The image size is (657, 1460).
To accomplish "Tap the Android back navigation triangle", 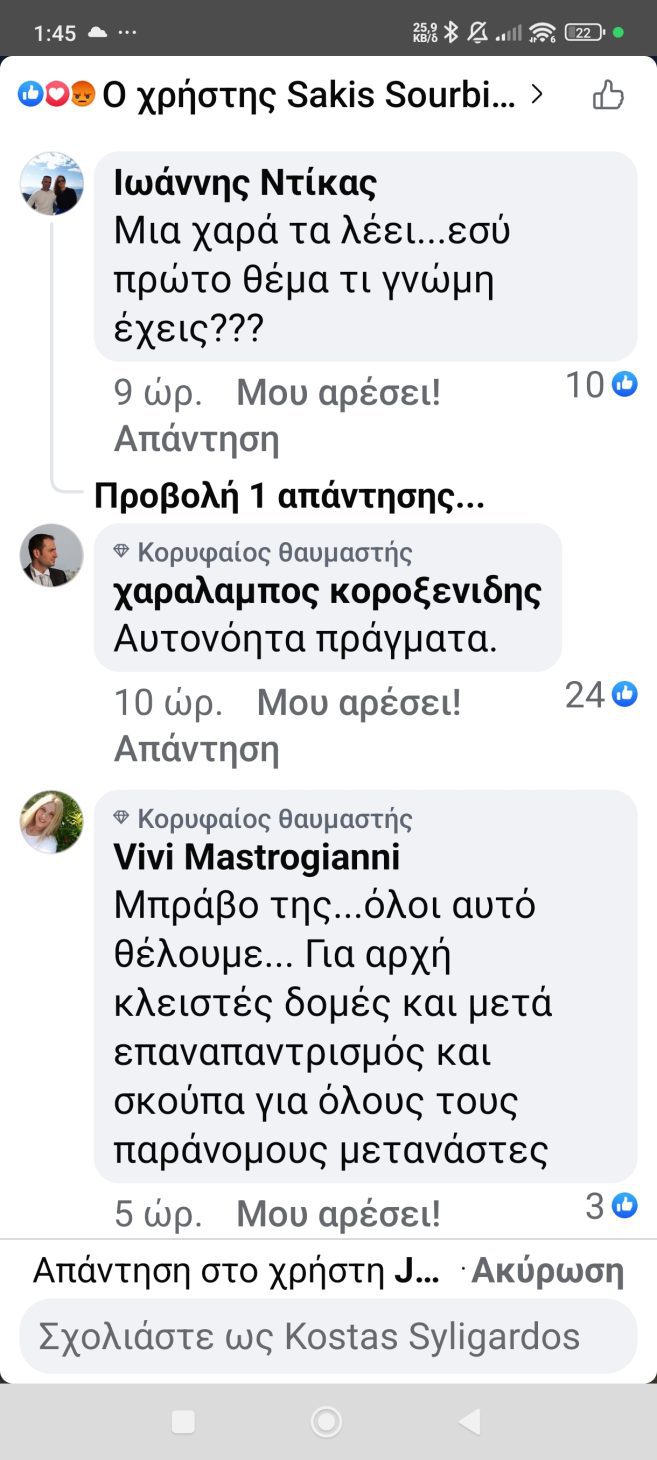I will point(469,1421).
